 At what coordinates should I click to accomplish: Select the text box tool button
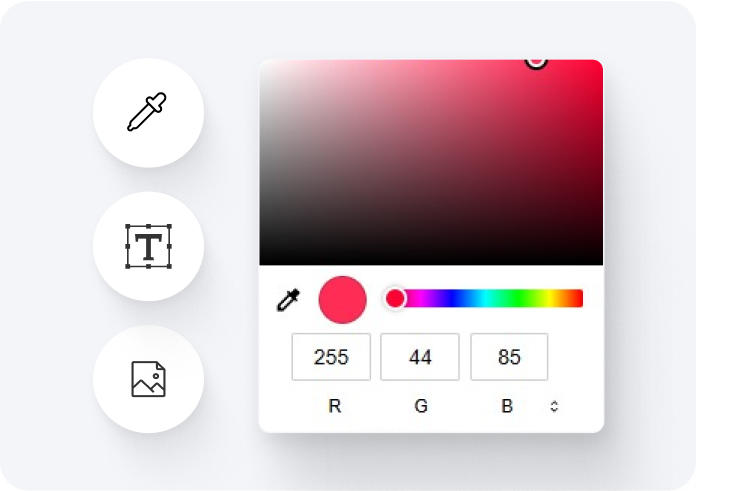pyautogui.click(x=149, y=246)
